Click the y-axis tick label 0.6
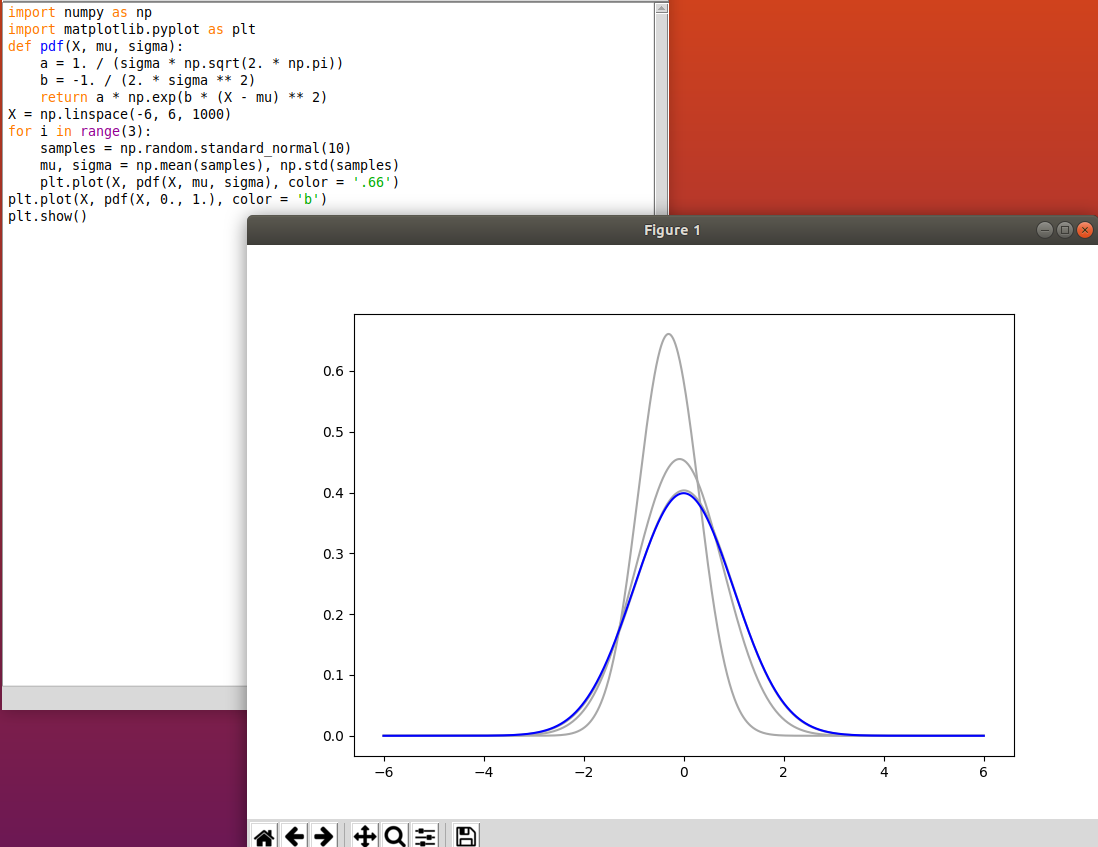 [333, 371]
